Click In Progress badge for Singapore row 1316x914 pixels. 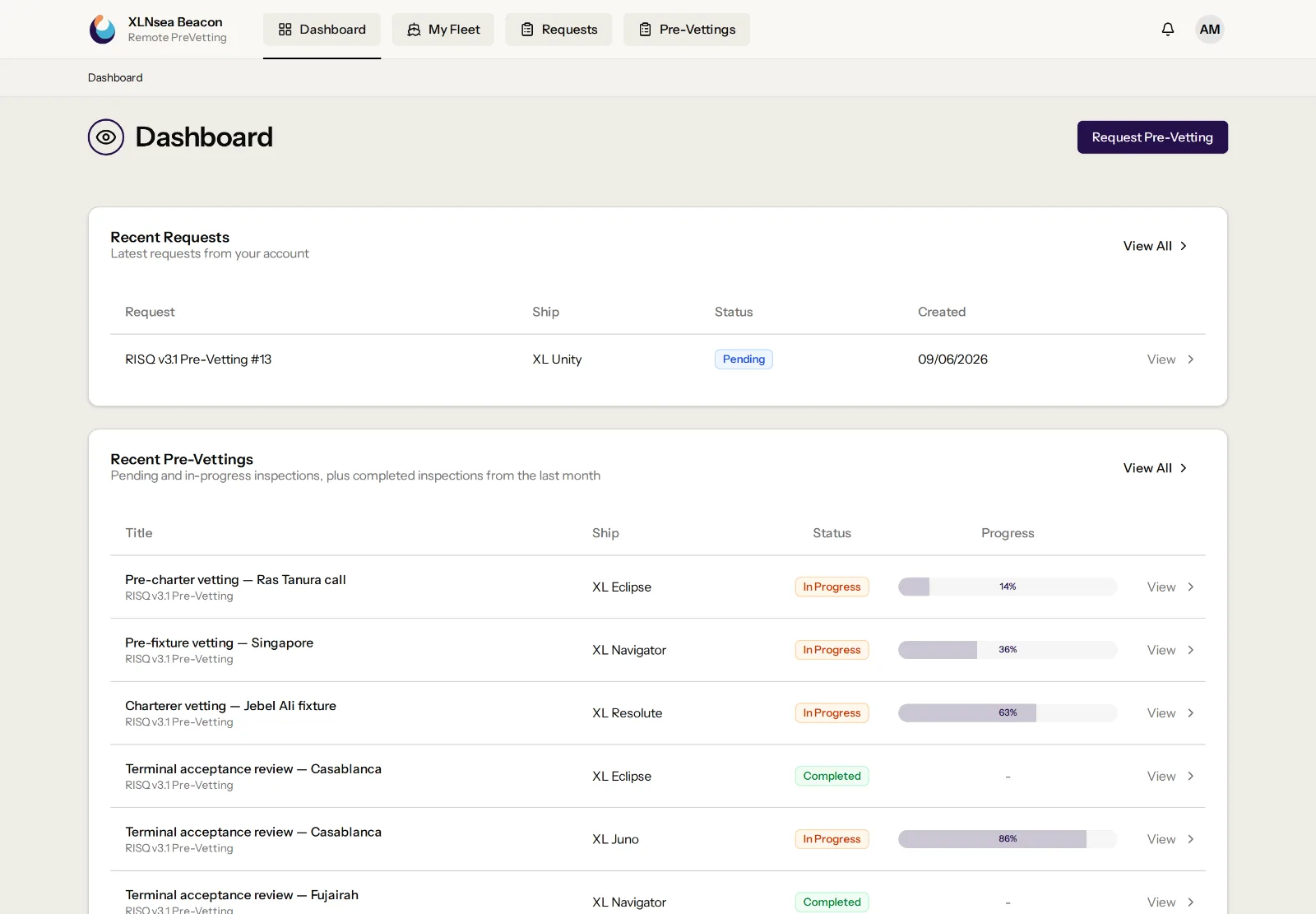pyautogui.click(x=832, y=650)
